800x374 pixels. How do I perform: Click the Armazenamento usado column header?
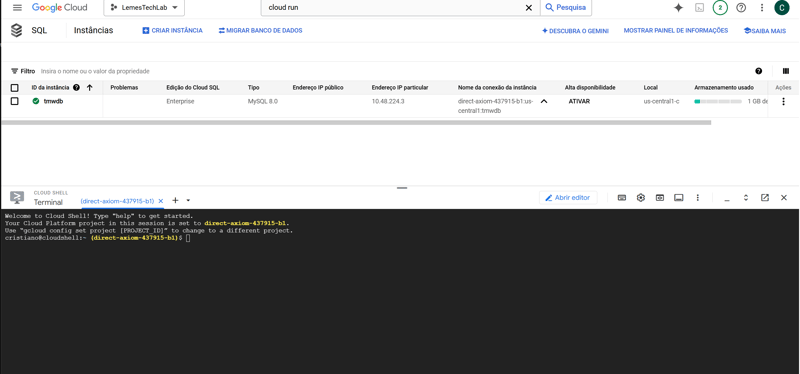(x=723, y=88)
